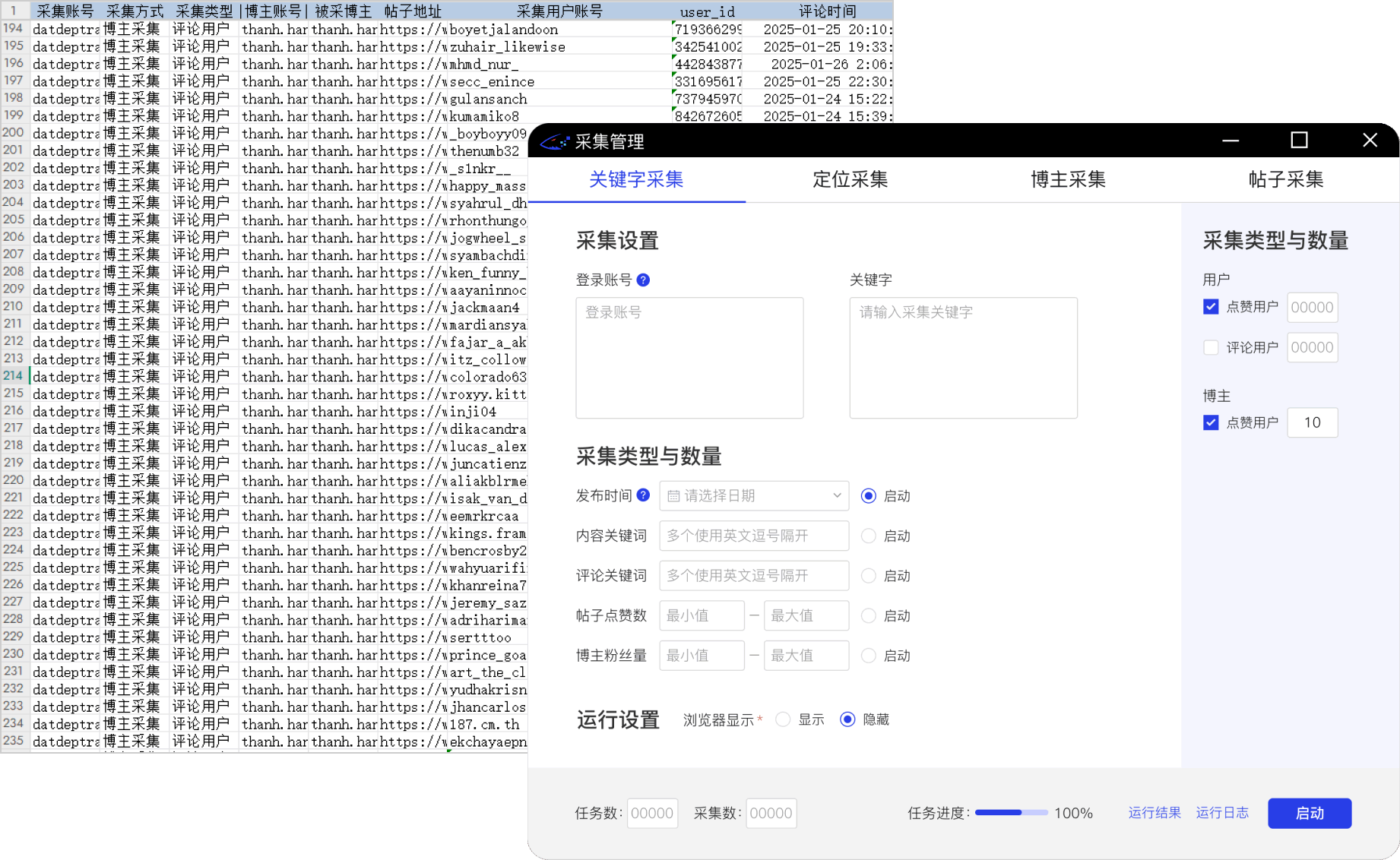This screenshot has height=860, width=1400.
Task: Click the blue 启动 button
Action: coord(1309,813)
